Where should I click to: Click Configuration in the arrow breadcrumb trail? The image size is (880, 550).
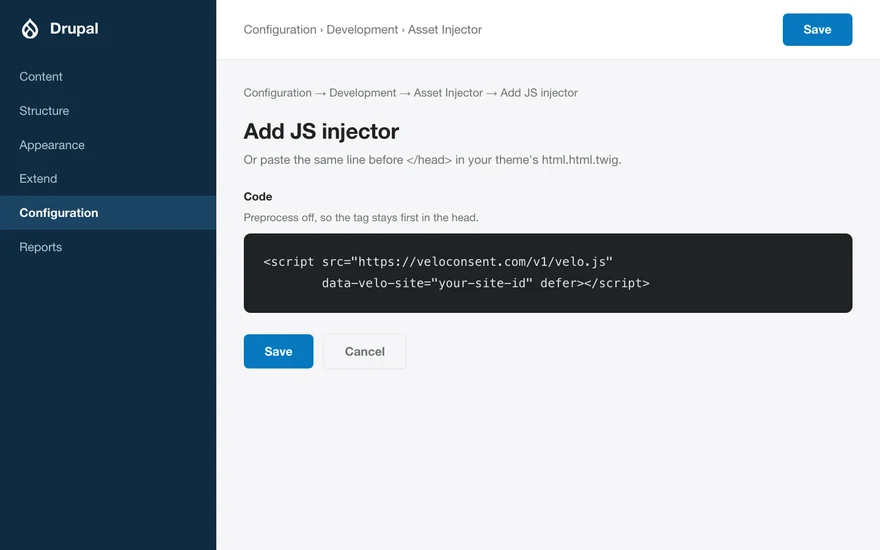click(277, 93)
